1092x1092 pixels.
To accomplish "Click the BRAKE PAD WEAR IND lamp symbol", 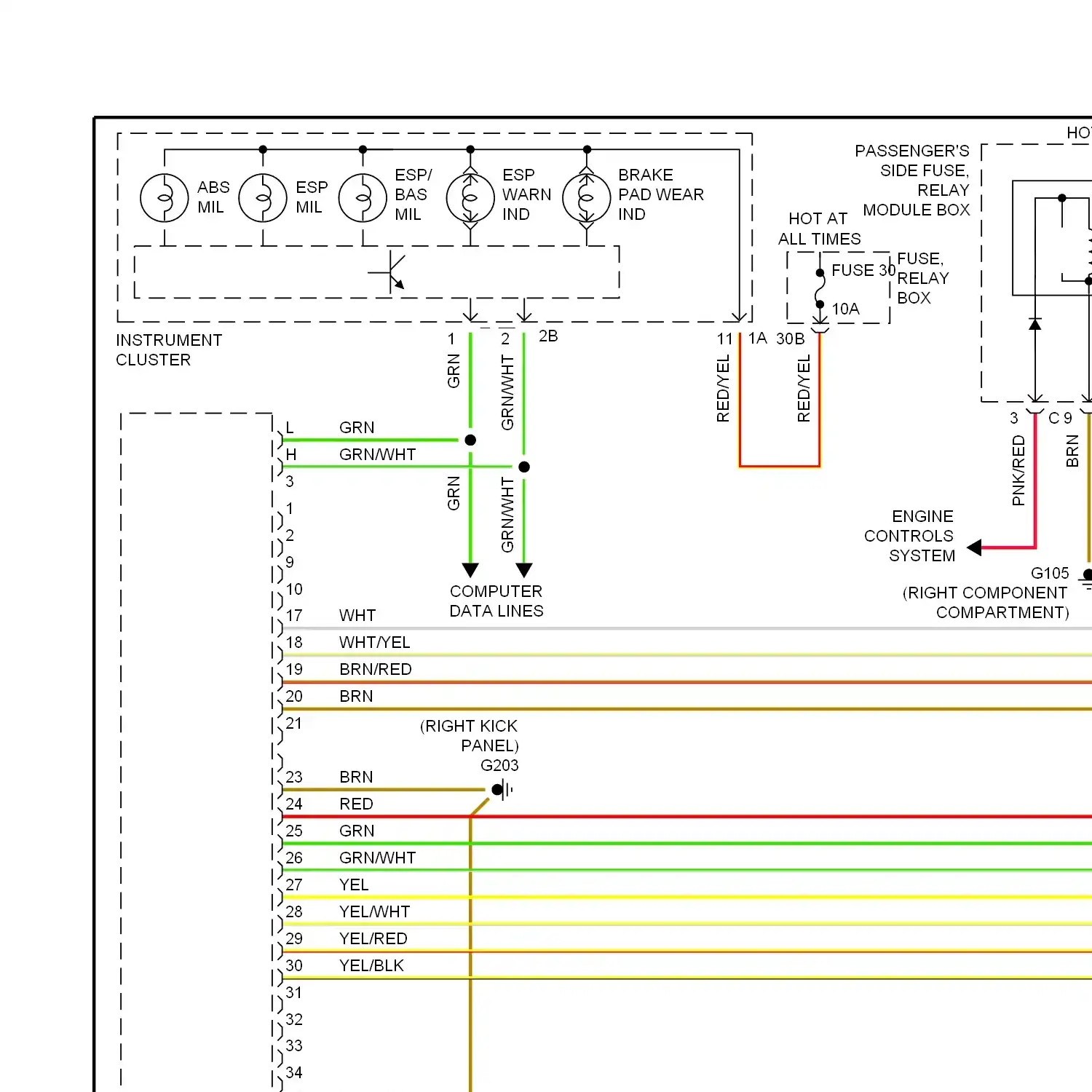I will point(587,198).
